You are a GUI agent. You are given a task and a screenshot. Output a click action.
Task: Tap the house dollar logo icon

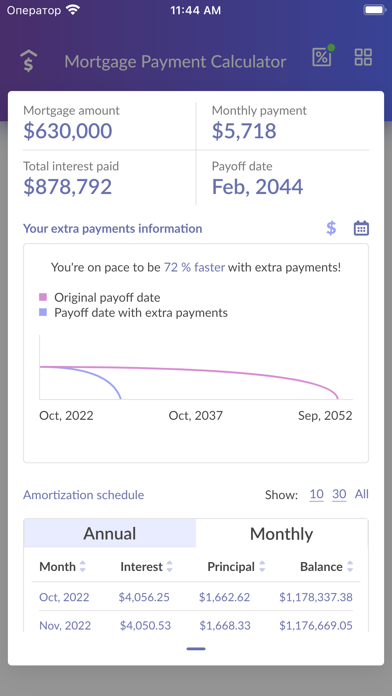[x=29, y=60]
